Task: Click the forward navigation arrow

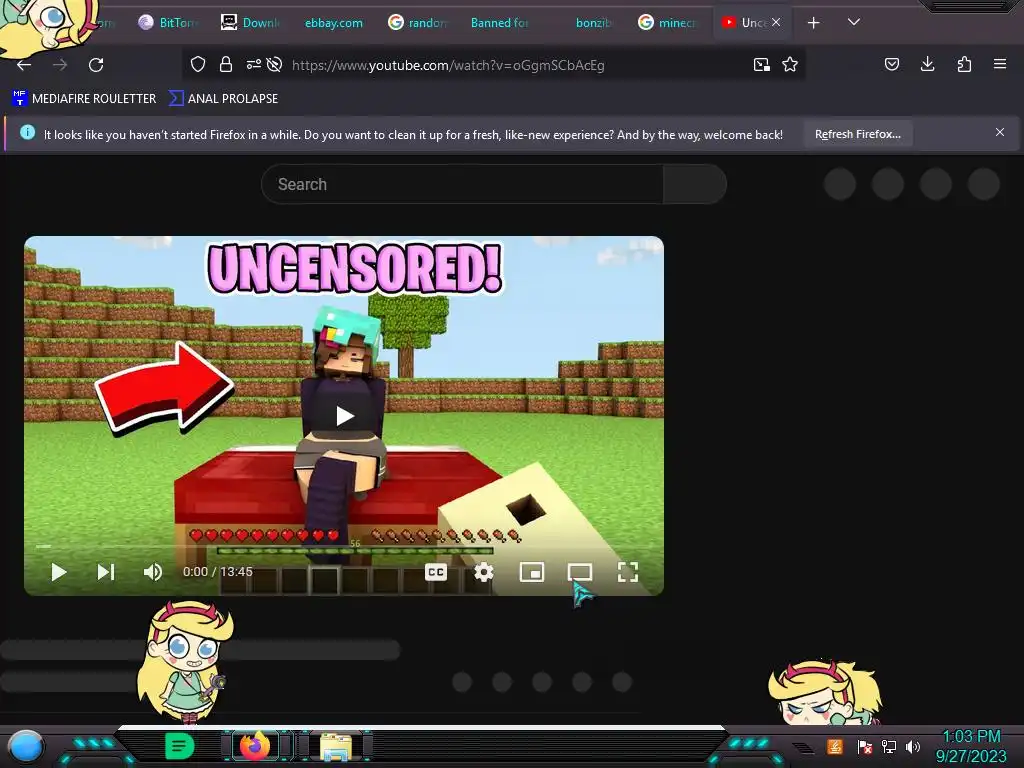Action: coord(60,65)
